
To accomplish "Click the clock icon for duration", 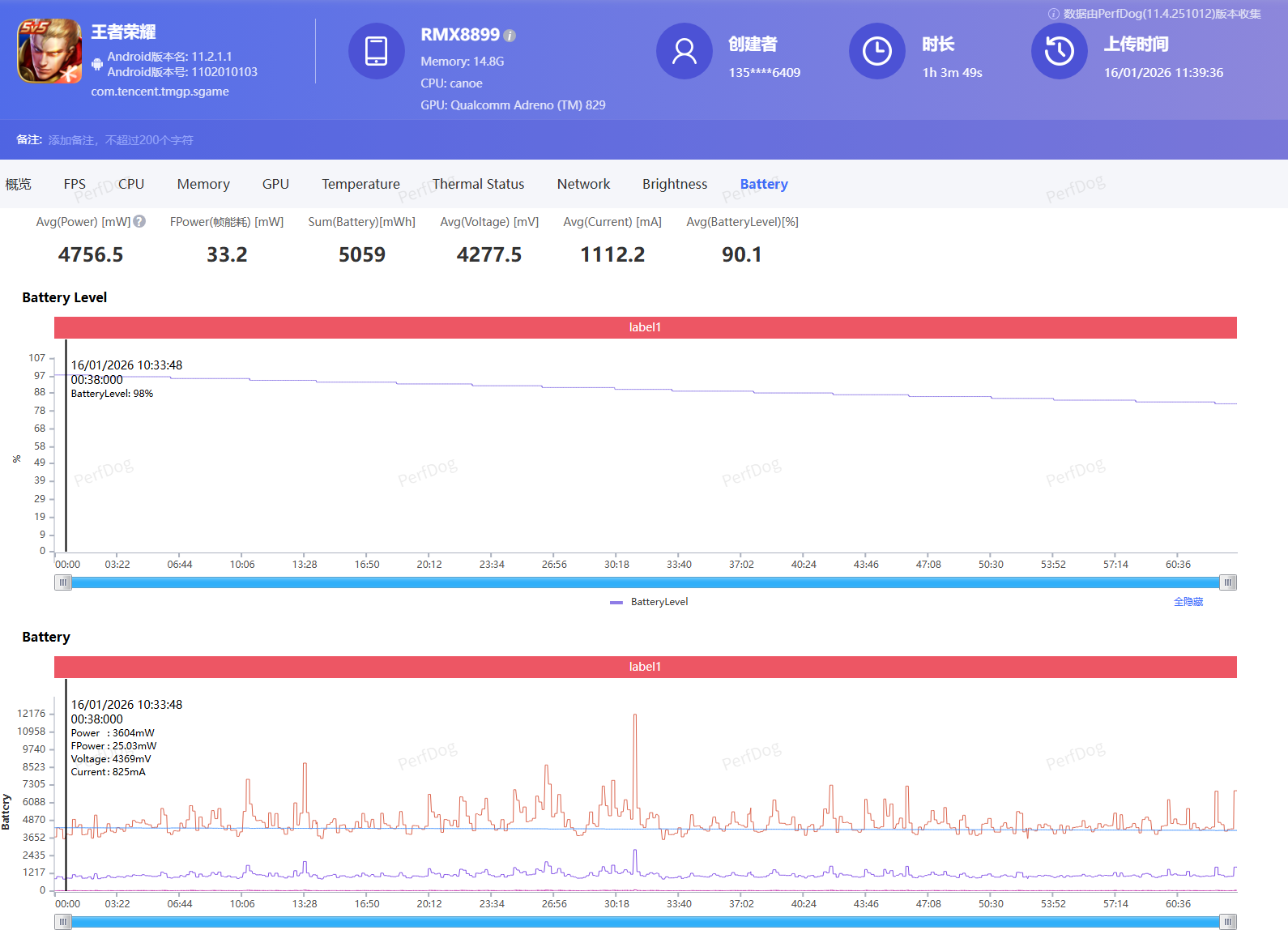I will coord(877,50).
